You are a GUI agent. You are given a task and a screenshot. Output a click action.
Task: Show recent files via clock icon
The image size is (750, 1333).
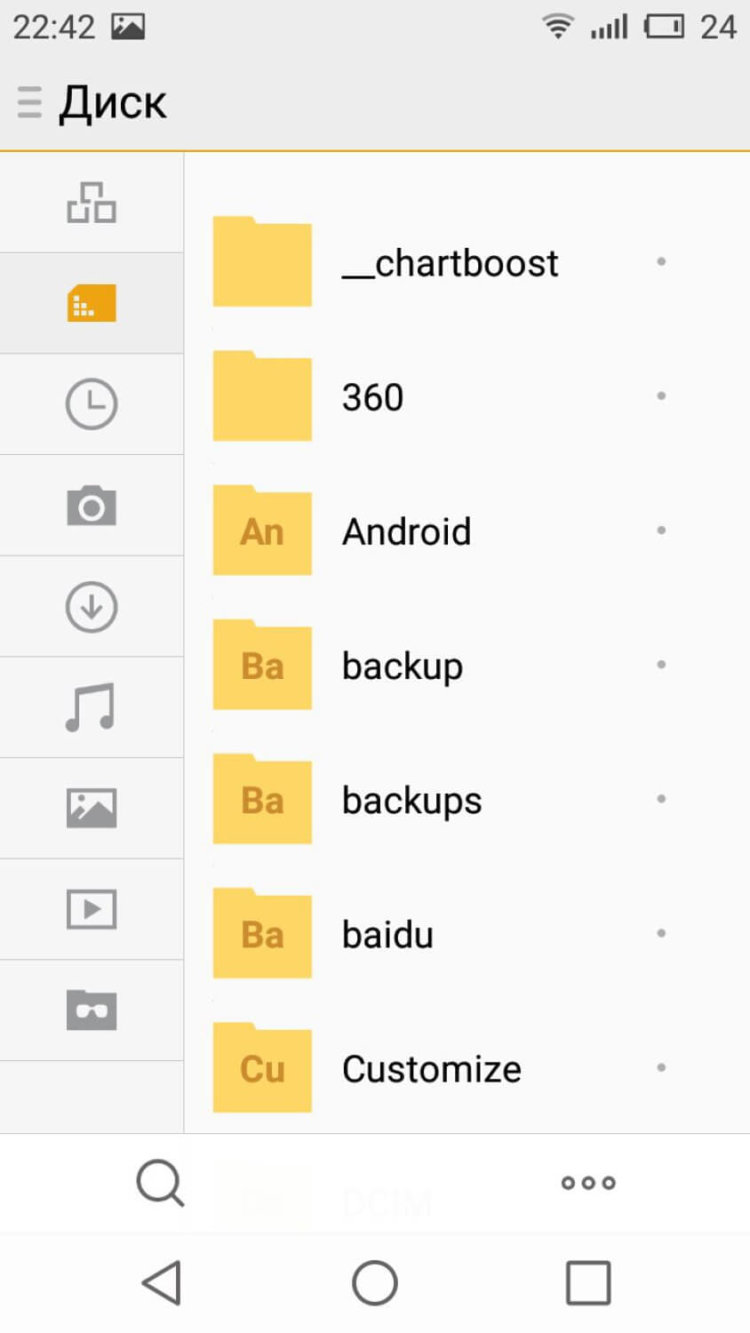coord(91,404)
